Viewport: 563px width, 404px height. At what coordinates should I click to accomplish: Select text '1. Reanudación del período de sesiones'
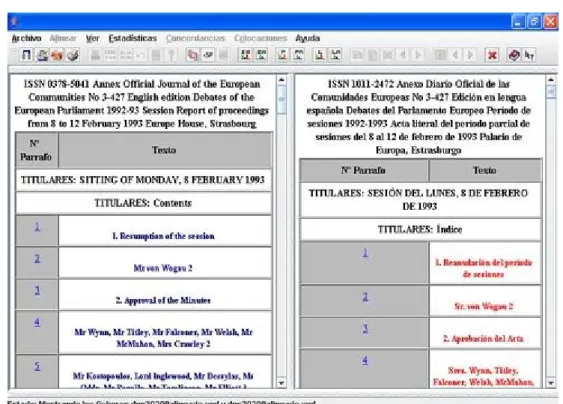[x=483, y=268]
